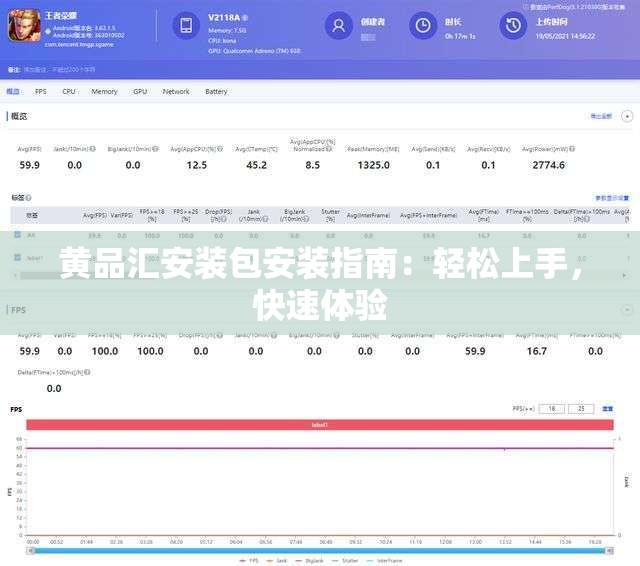
Task: Switch to the Network tab
Action: 176,91
